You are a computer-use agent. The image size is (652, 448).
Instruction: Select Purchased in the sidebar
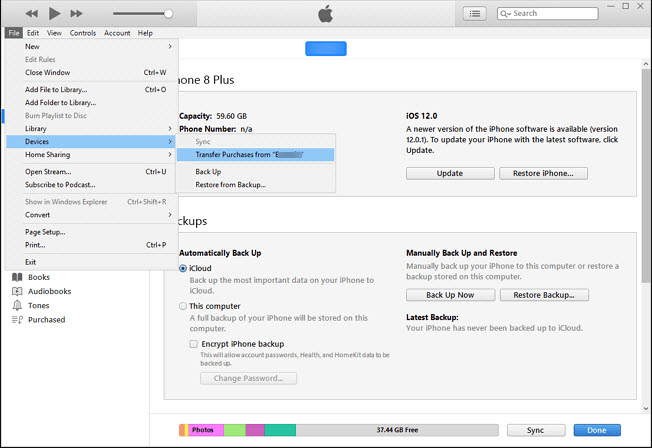pyautogui.click(x=47, y=319)
